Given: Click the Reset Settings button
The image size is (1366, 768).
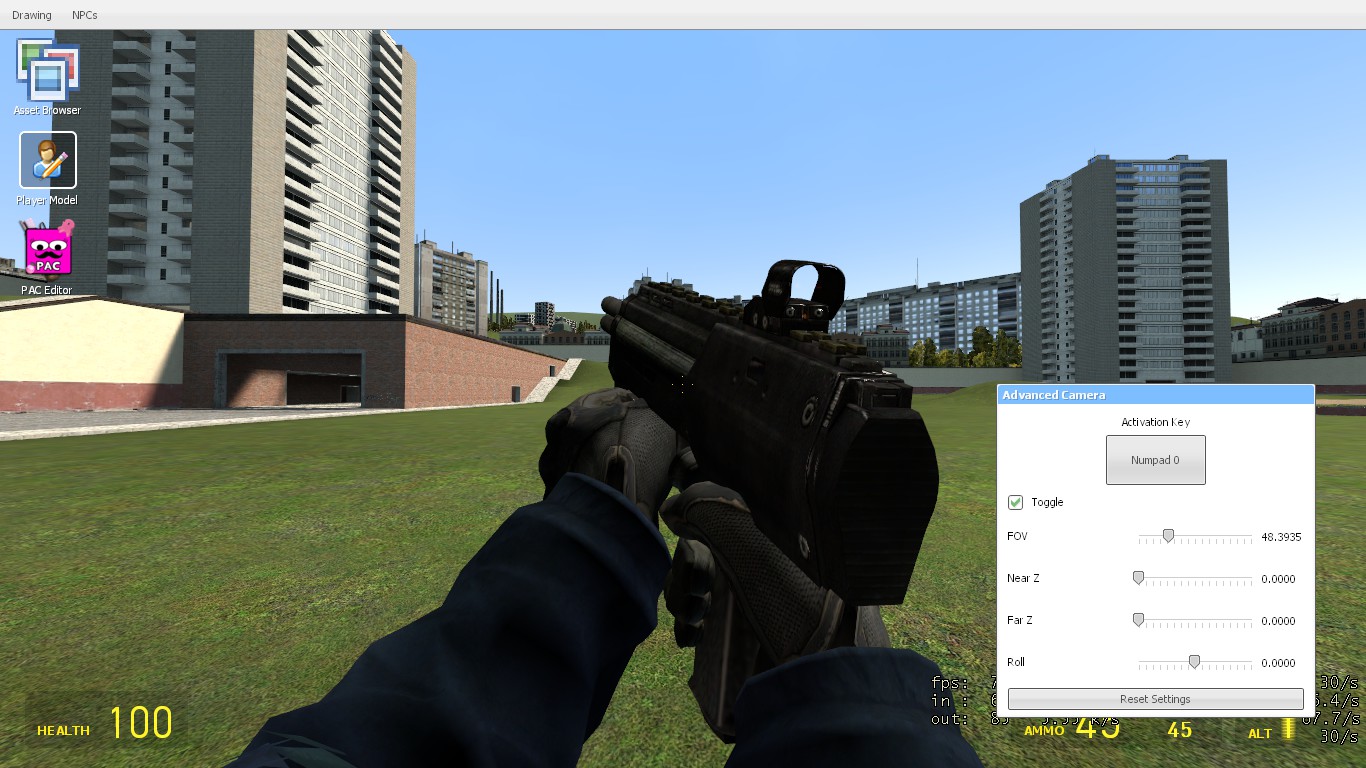Looking at the screenshot, I should 1155,699.
